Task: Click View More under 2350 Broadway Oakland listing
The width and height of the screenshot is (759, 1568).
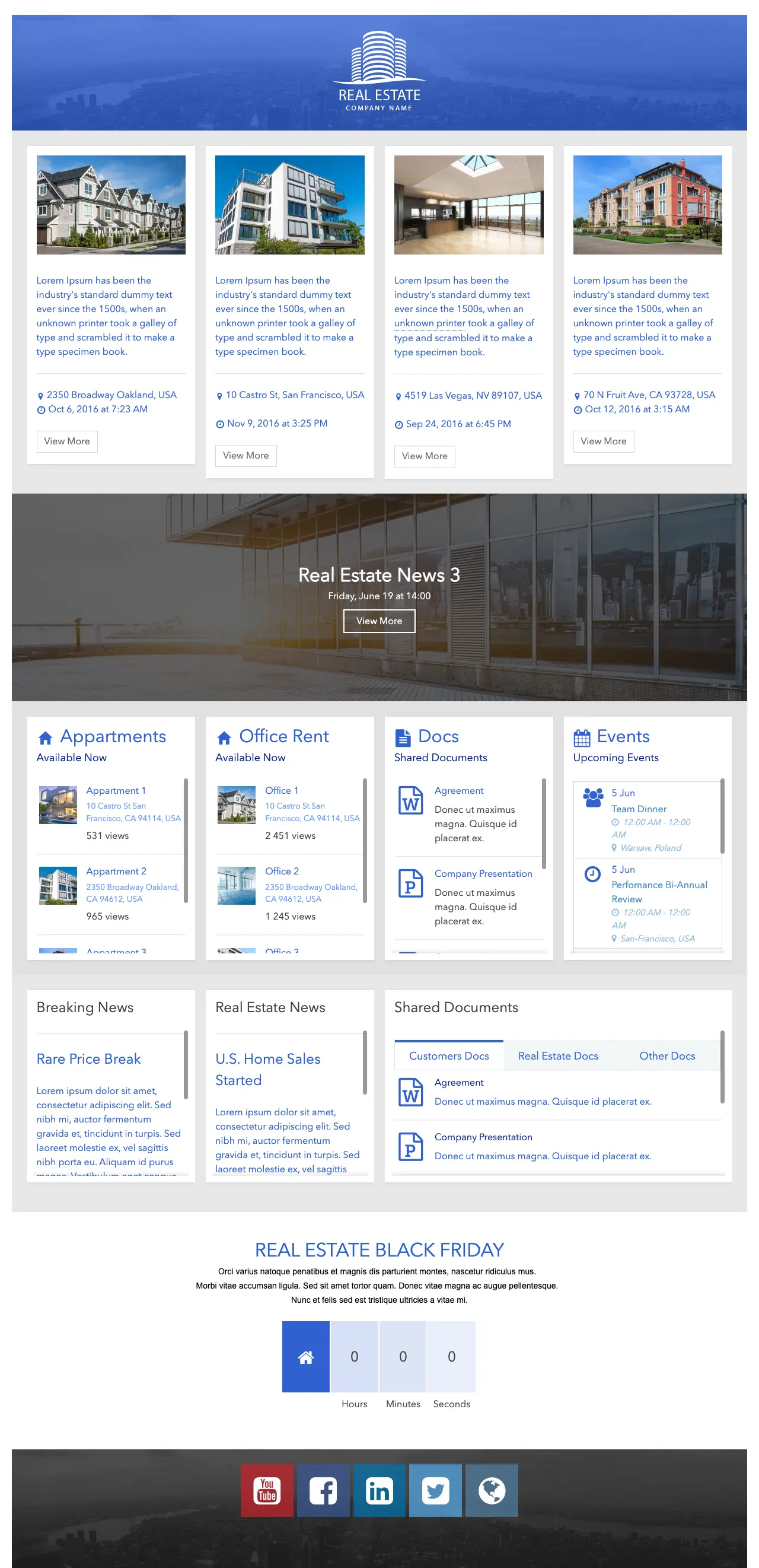Action: tap(67, 441)
